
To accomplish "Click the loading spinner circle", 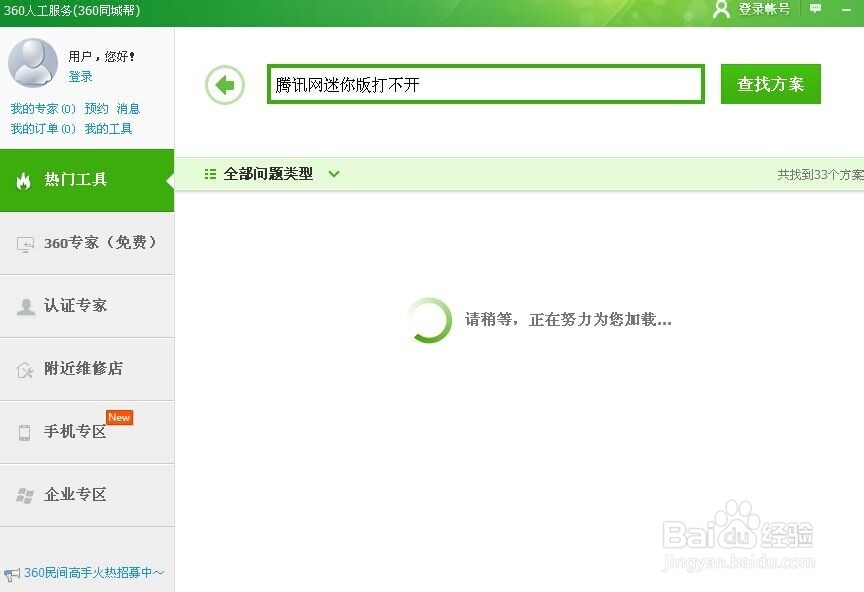I will pyautogui.click(x=430, y=319).
